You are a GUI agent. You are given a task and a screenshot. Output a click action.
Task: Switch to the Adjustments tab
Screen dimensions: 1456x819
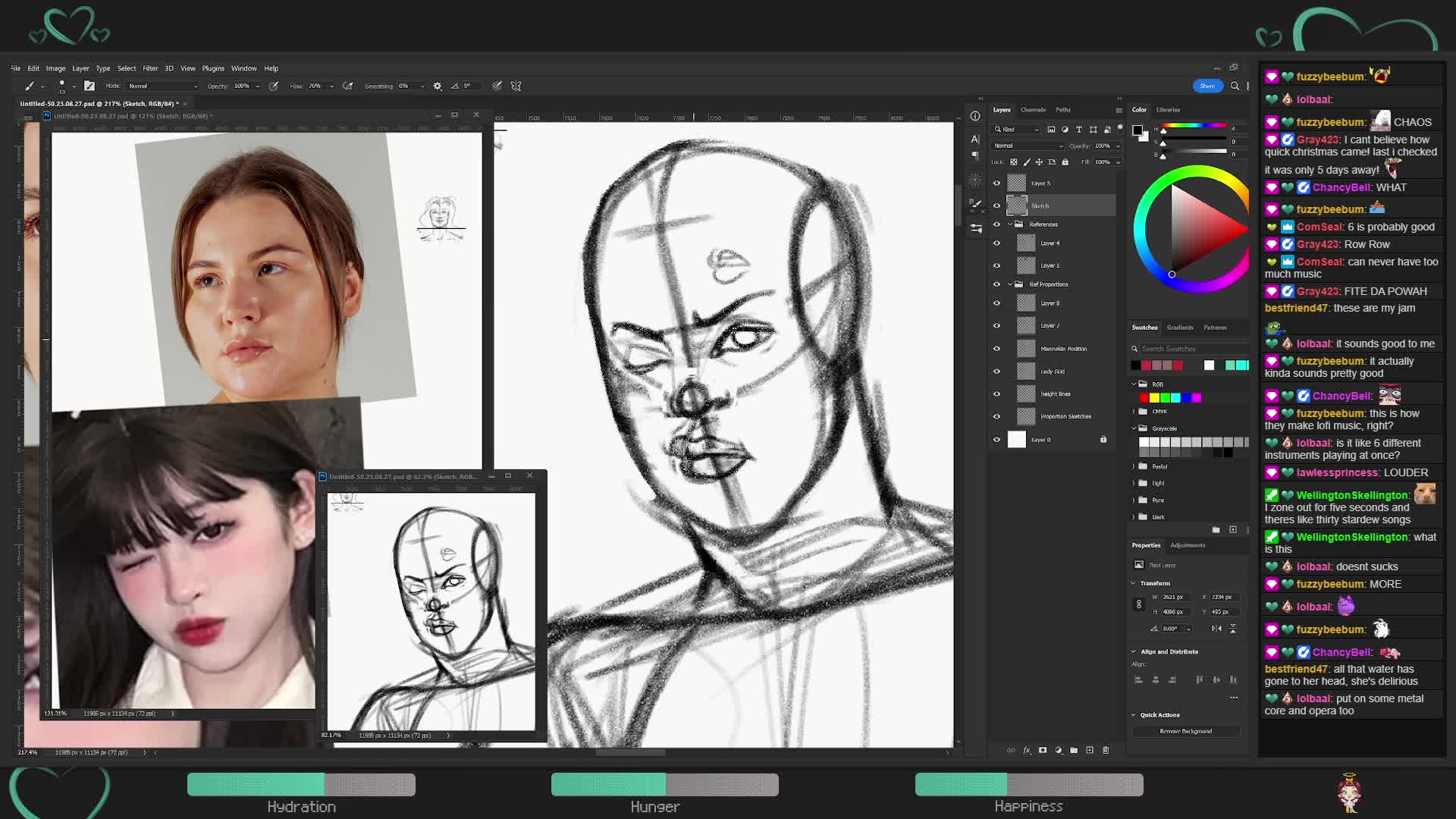1188,545
